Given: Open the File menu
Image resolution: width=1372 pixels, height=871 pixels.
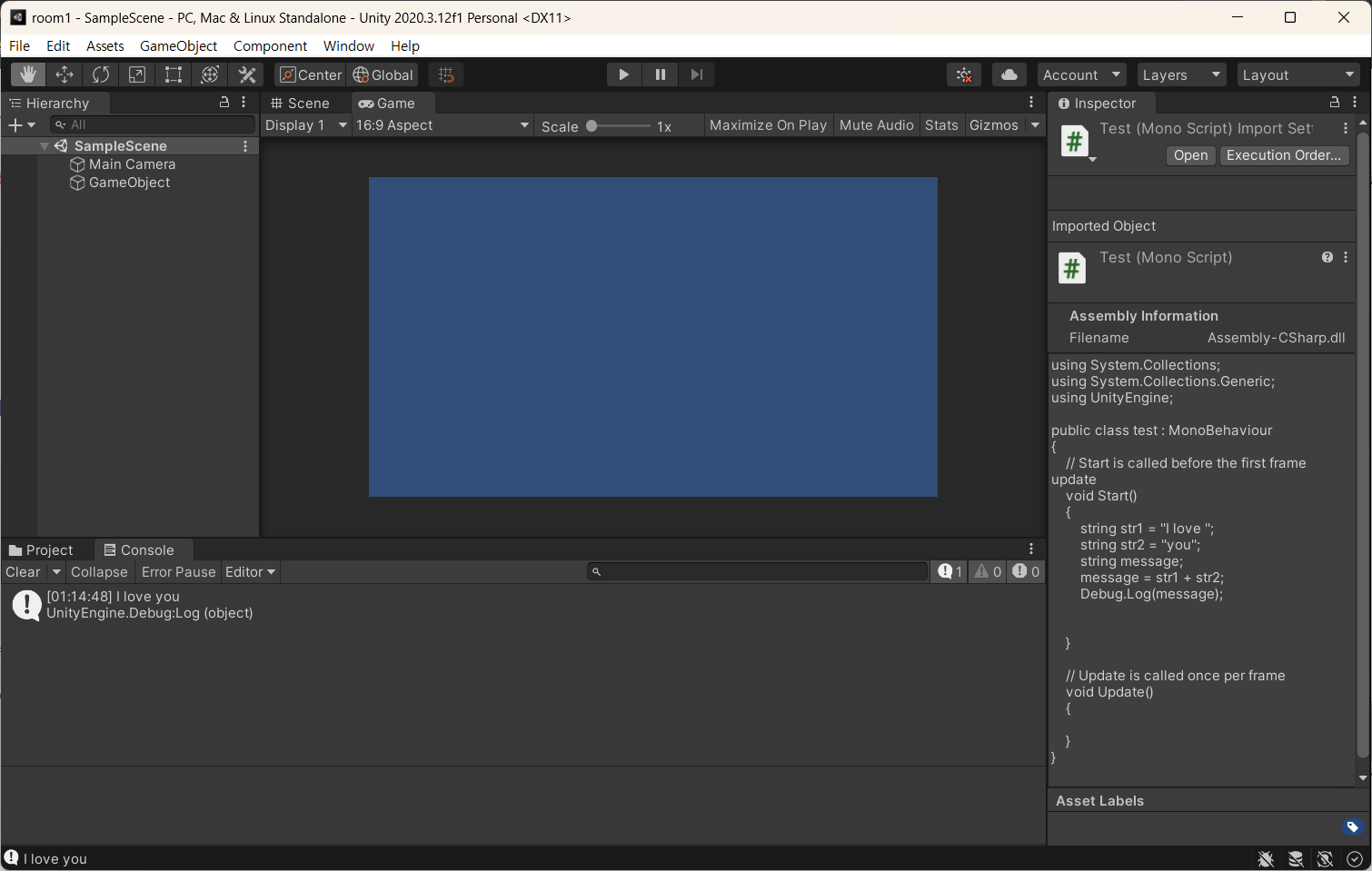Looking at the screenshot, I should point(19,45).
